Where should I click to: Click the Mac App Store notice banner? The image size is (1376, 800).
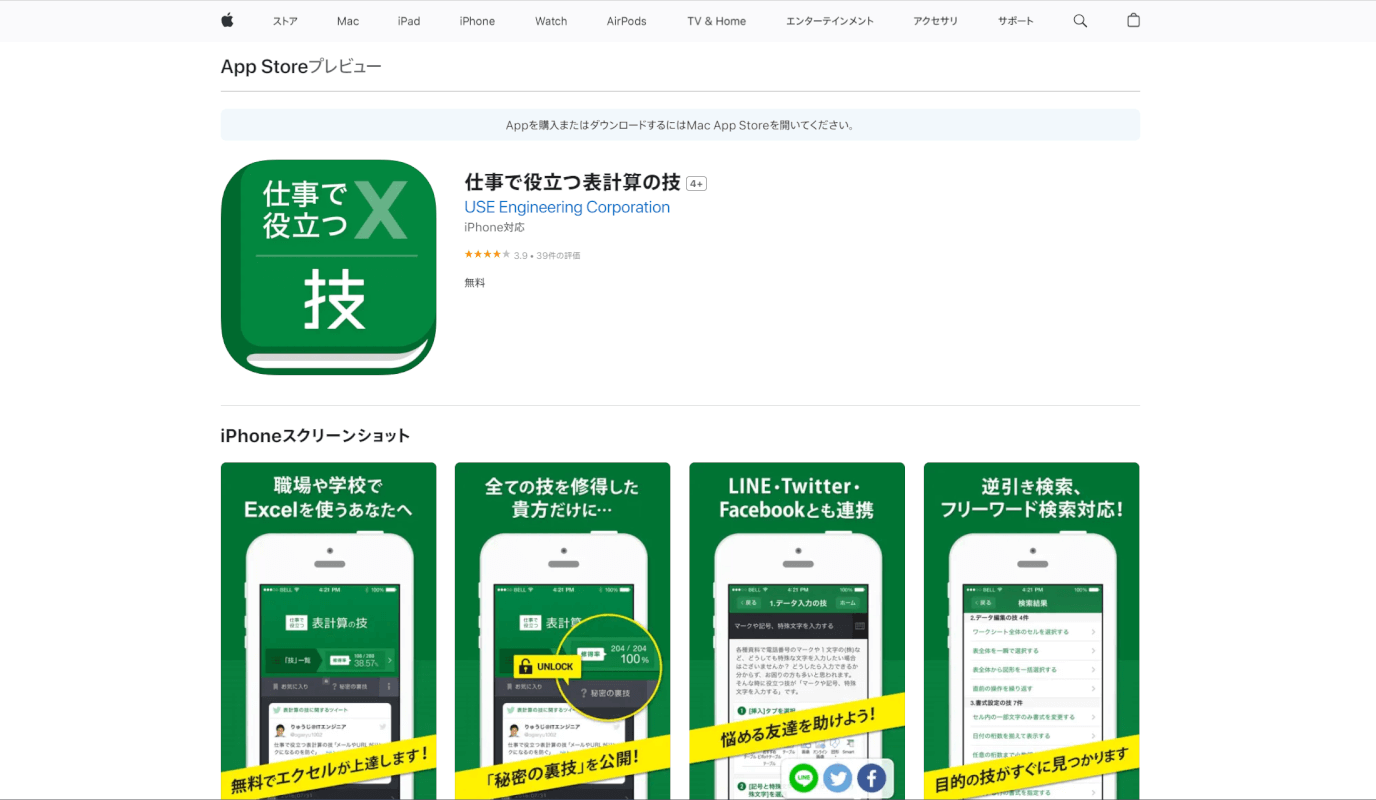pyautogui.click(x=680, y=125)
